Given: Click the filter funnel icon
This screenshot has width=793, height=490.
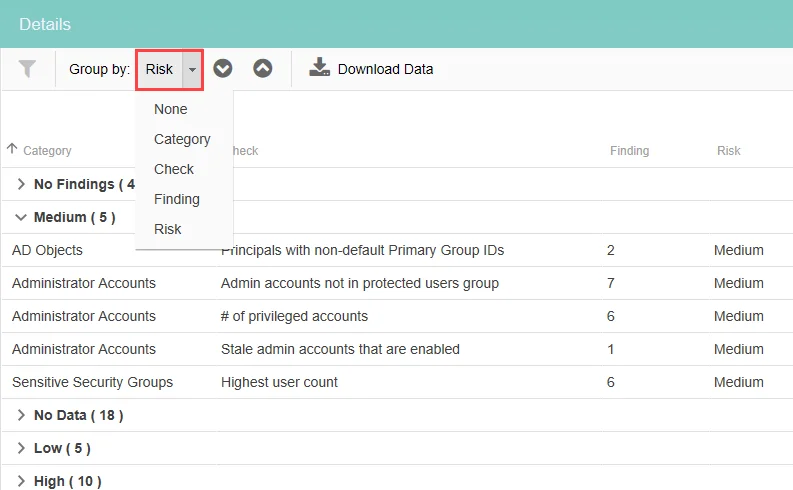Looking at the screenshot, I should (27, 69).
